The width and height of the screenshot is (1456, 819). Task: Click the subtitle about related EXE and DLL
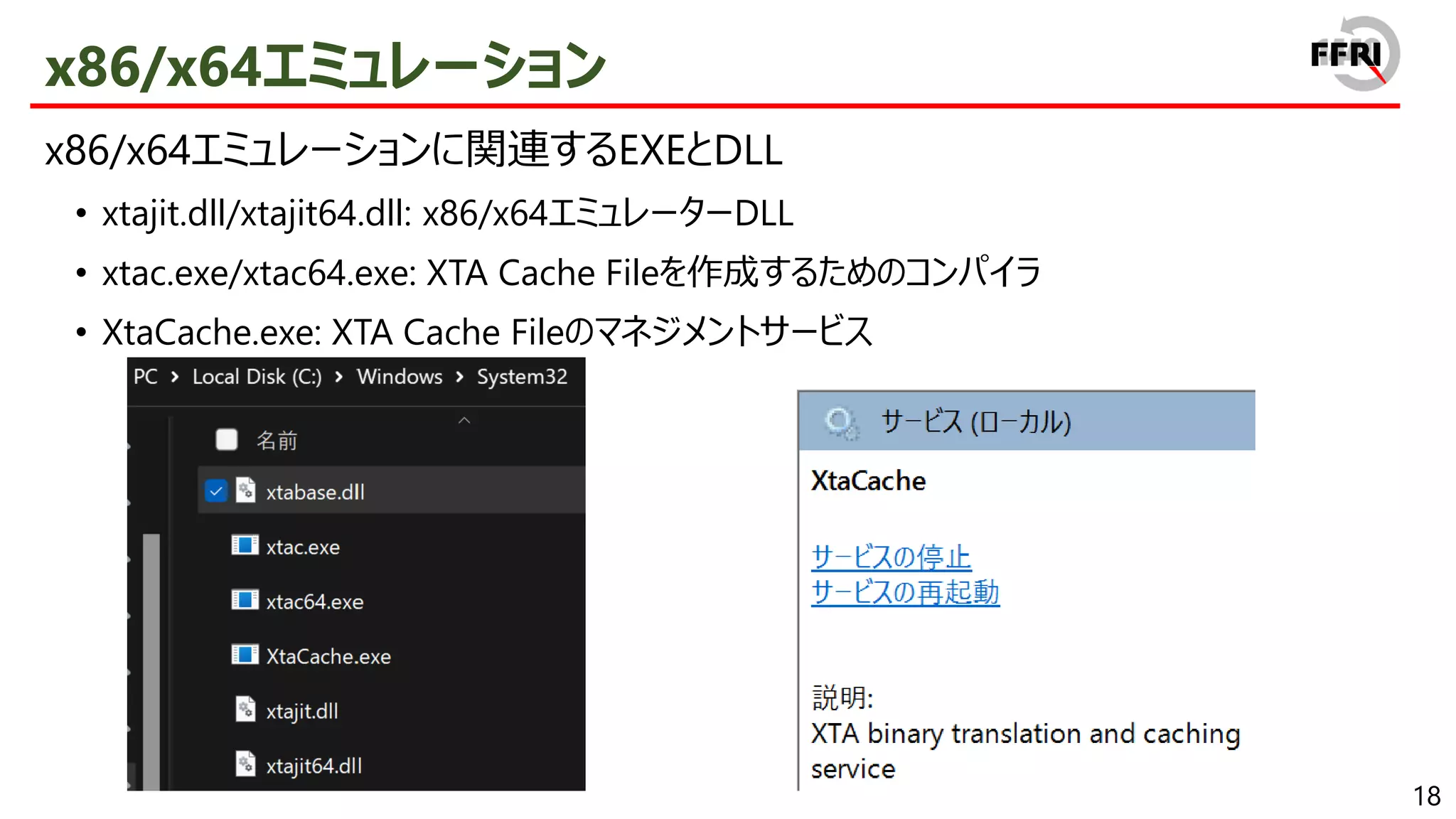pyautogui.click(x=414, y=150)
